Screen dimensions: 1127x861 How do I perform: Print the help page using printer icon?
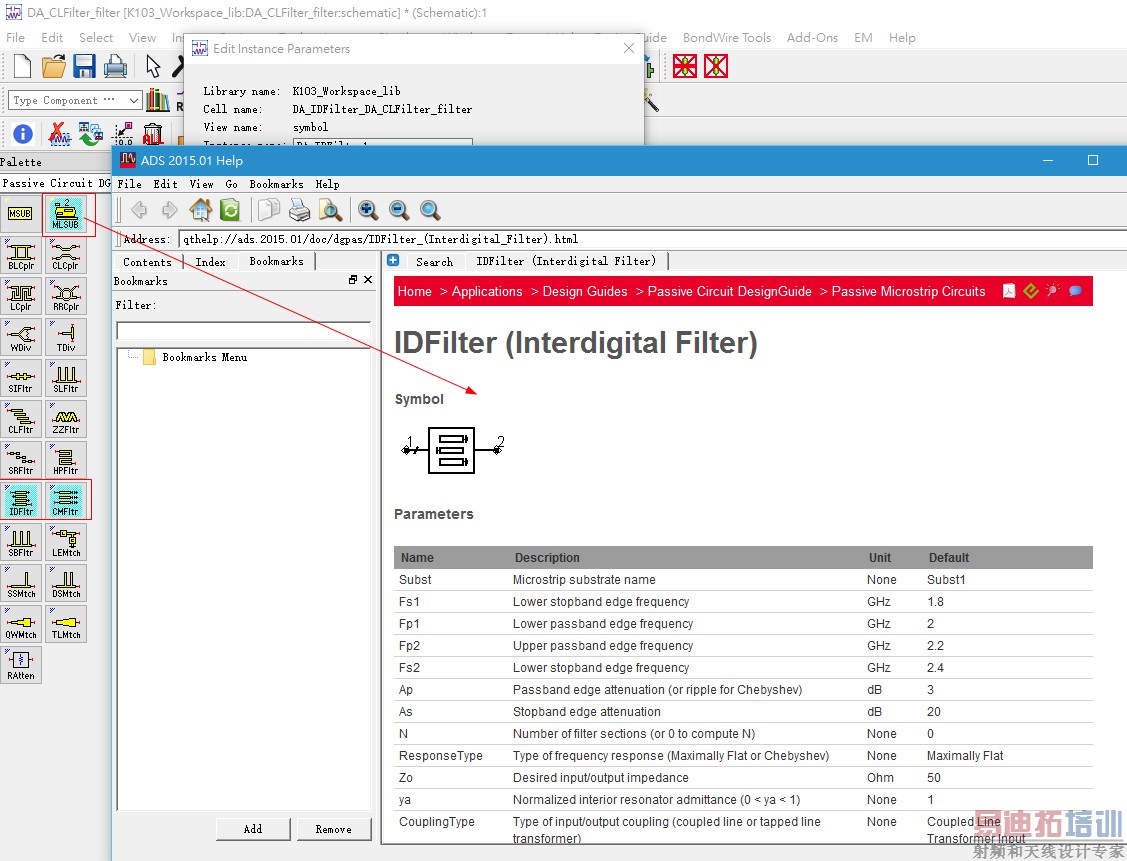click(299, 210)
